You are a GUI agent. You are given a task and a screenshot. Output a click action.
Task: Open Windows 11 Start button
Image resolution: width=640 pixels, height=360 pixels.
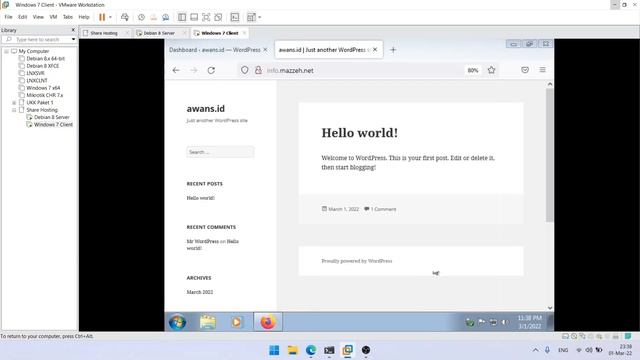tap(274, 350)
